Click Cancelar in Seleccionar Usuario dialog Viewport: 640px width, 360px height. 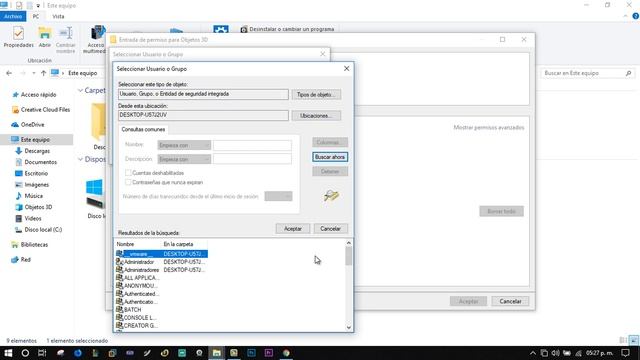coord(330,229)
